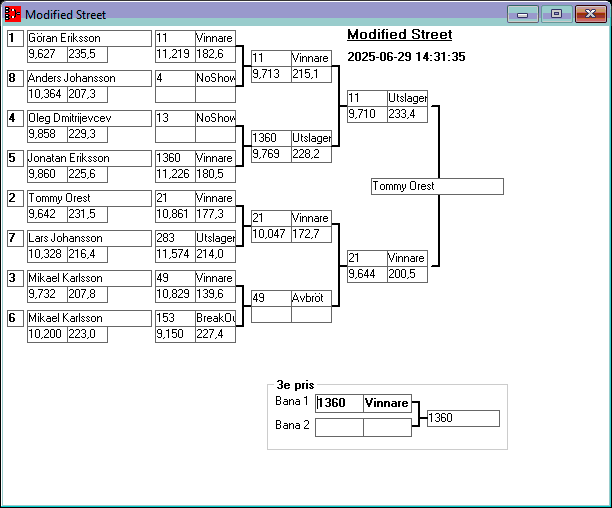Minimize the Modified Street window
The image size is (612, 508).
(x=523, y=14)
